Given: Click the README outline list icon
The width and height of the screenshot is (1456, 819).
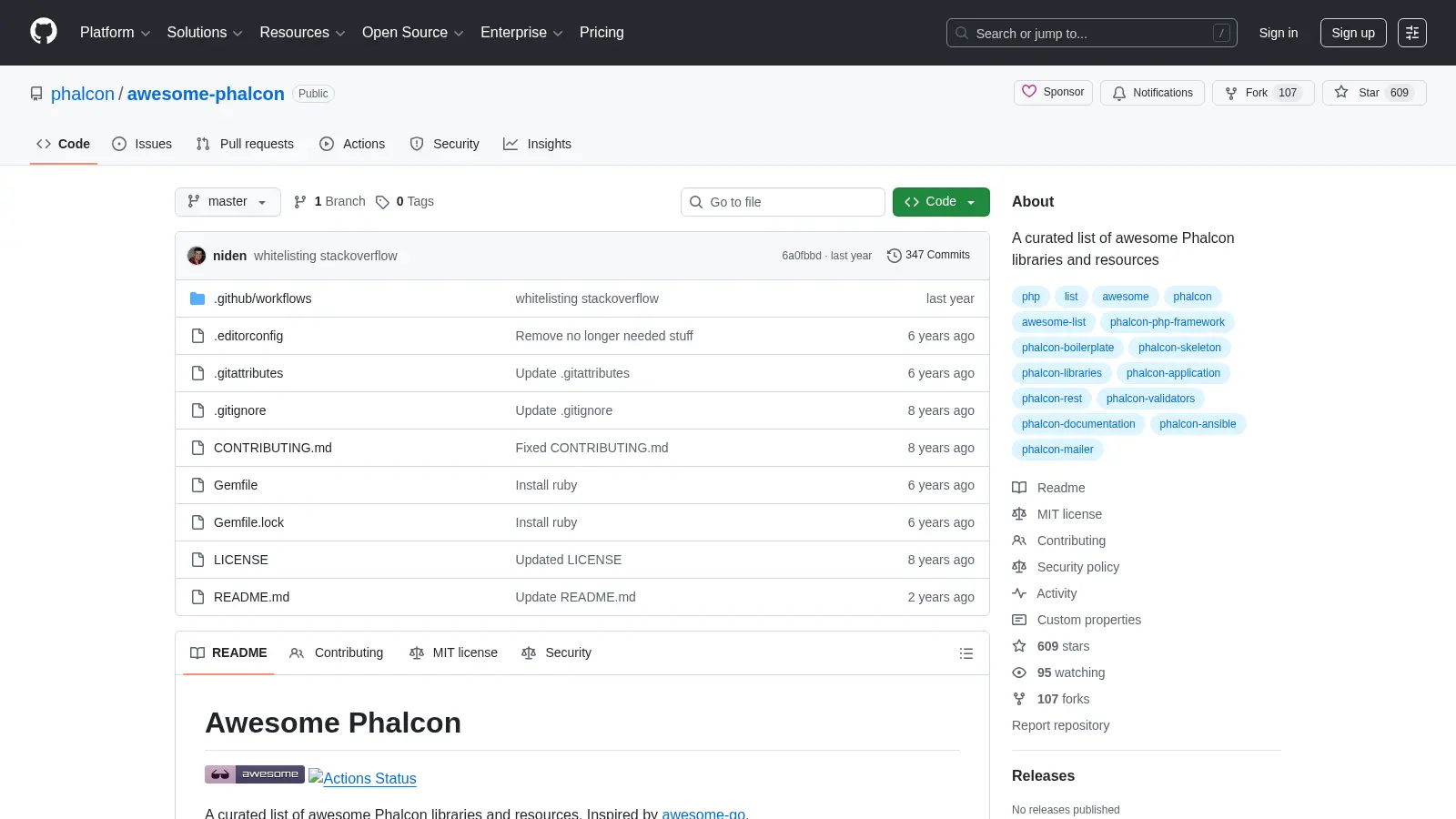Looking at the screenshot, I should point(966,653).
